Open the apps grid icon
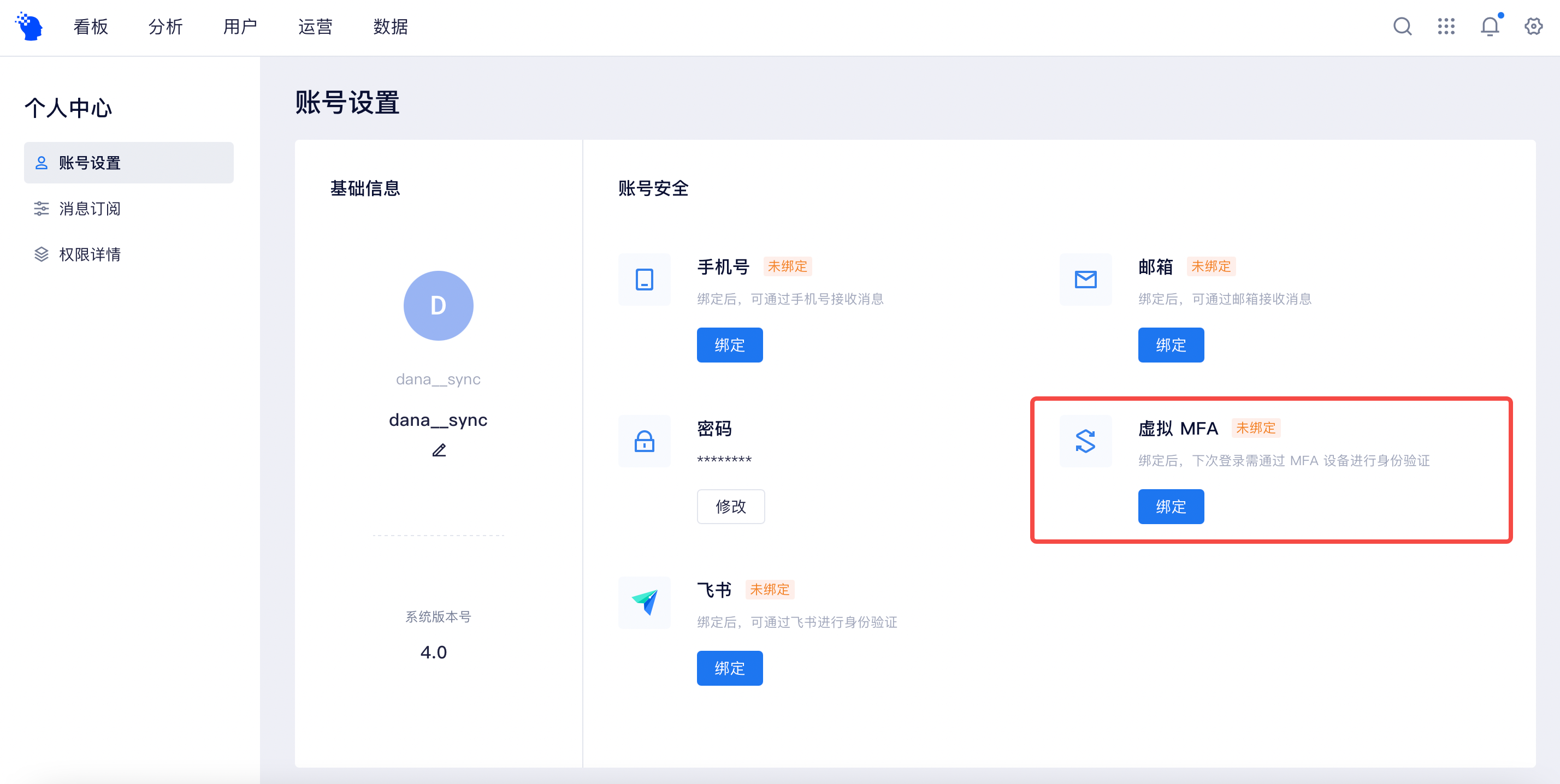Viewport: 1560px width, 784px height. pyautogui.click(x=1446, y=27)
